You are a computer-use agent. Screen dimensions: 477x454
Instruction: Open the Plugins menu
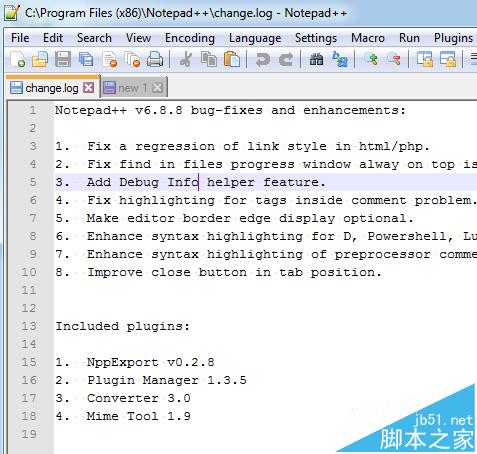[x=453, y=38]
